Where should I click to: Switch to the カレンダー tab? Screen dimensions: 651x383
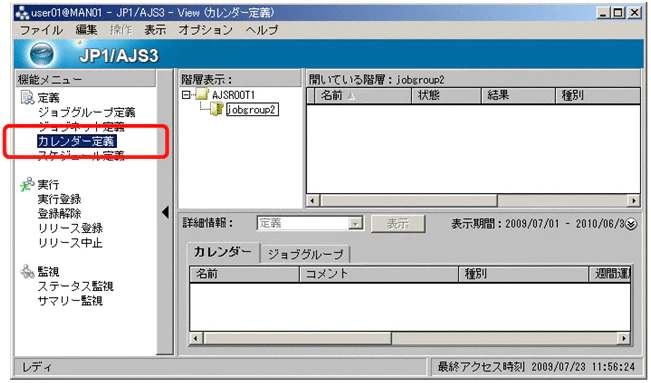pyautogui.click(x=223, y=253)
